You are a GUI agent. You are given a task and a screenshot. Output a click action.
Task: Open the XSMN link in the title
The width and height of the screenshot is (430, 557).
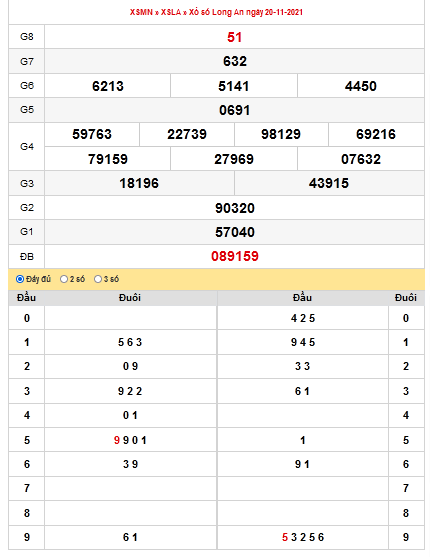point(141,12)
